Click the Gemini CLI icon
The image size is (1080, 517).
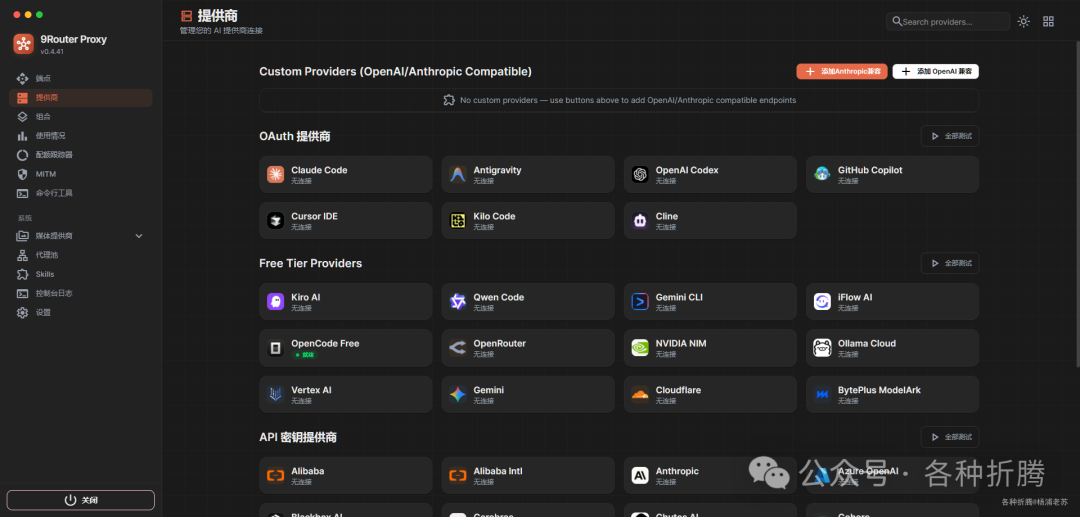(640, 302)
